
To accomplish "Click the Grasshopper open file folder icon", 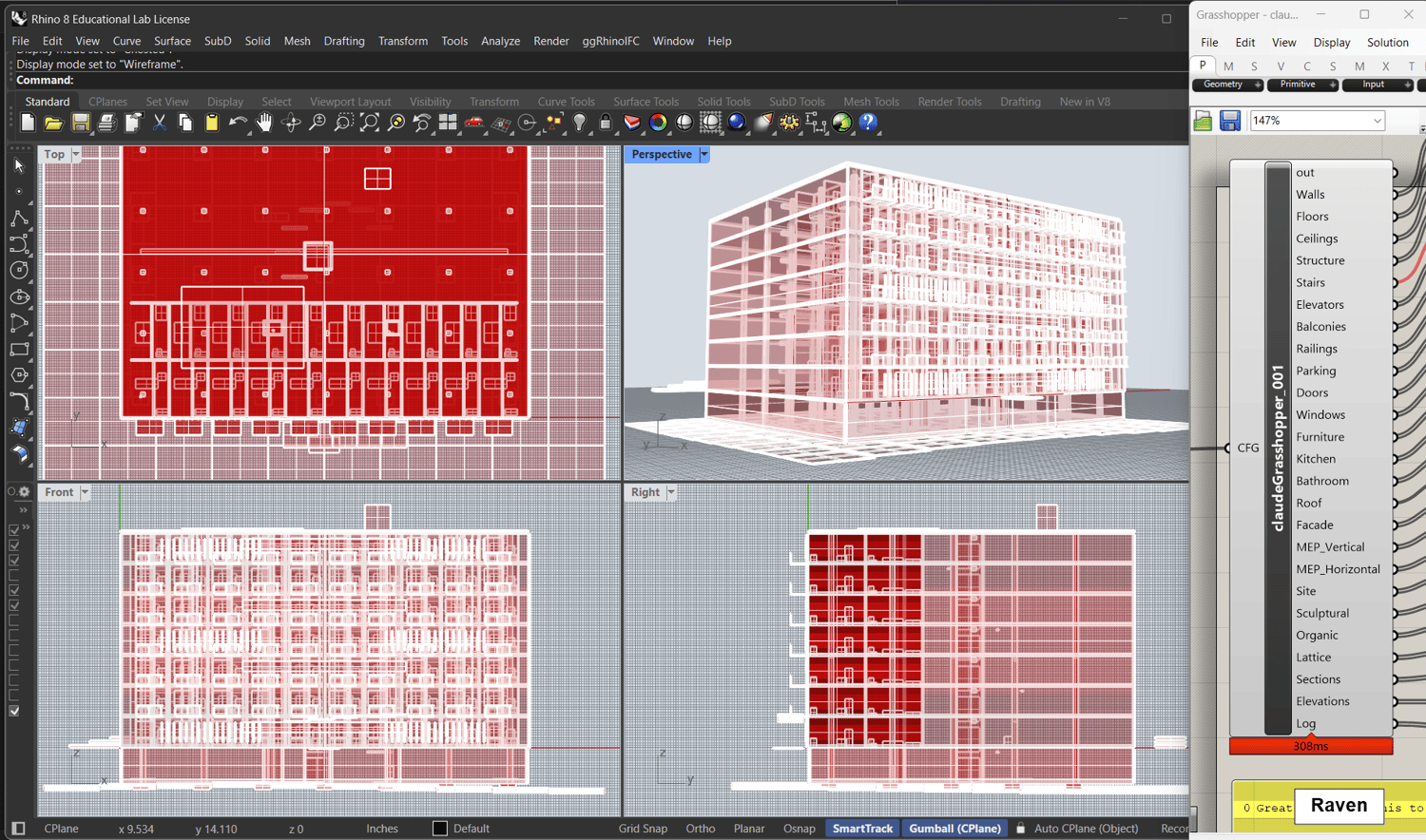I will pos(1204,121).
